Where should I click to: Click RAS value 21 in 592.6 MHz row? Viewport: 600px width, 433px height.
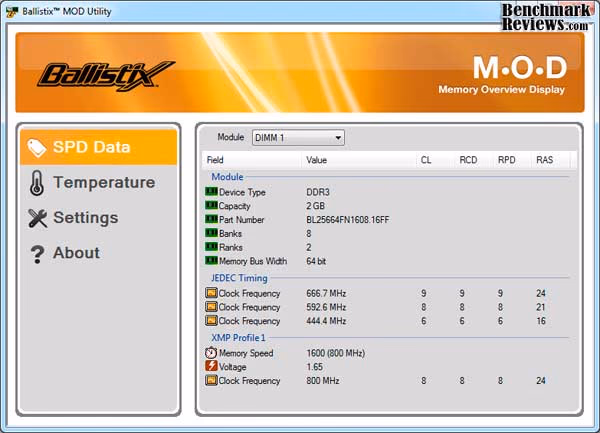point(541,307)
